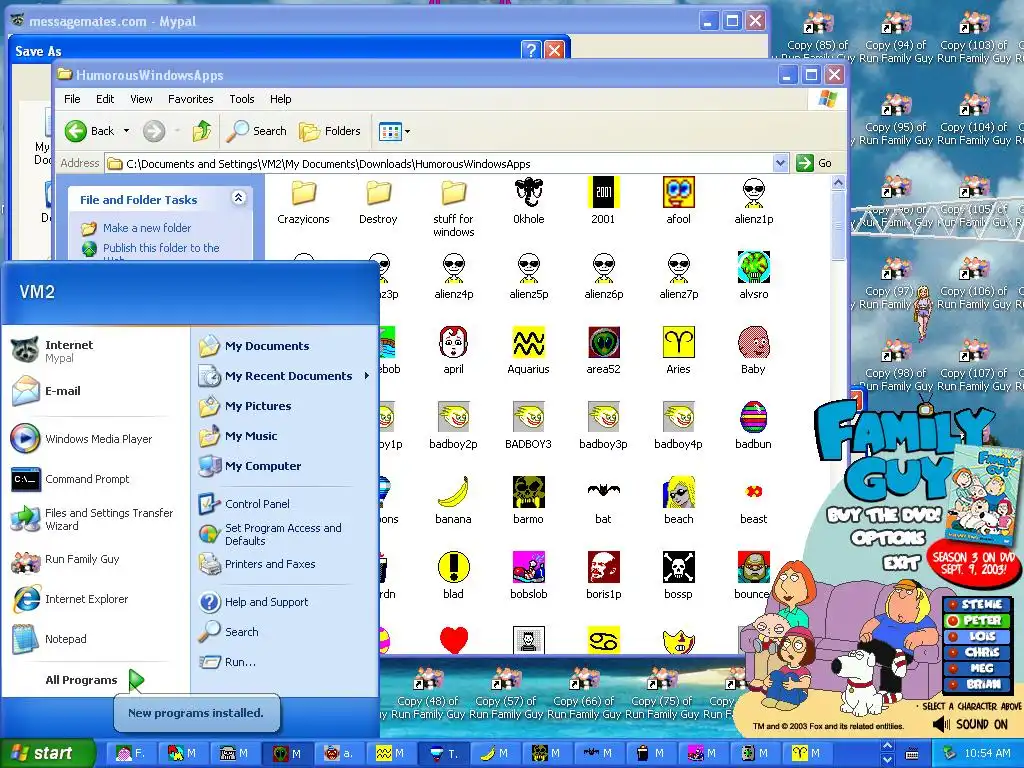Collapse the File and Folder Tasks panel

coord(238,198)
